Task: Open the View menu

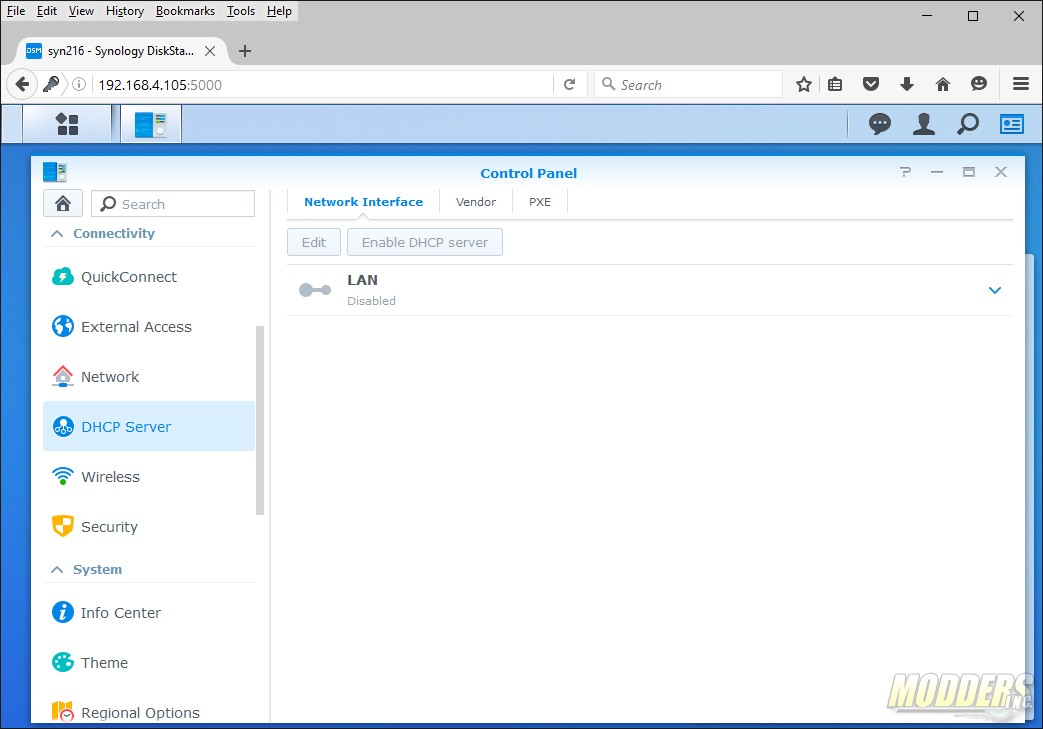Action: 81,11
